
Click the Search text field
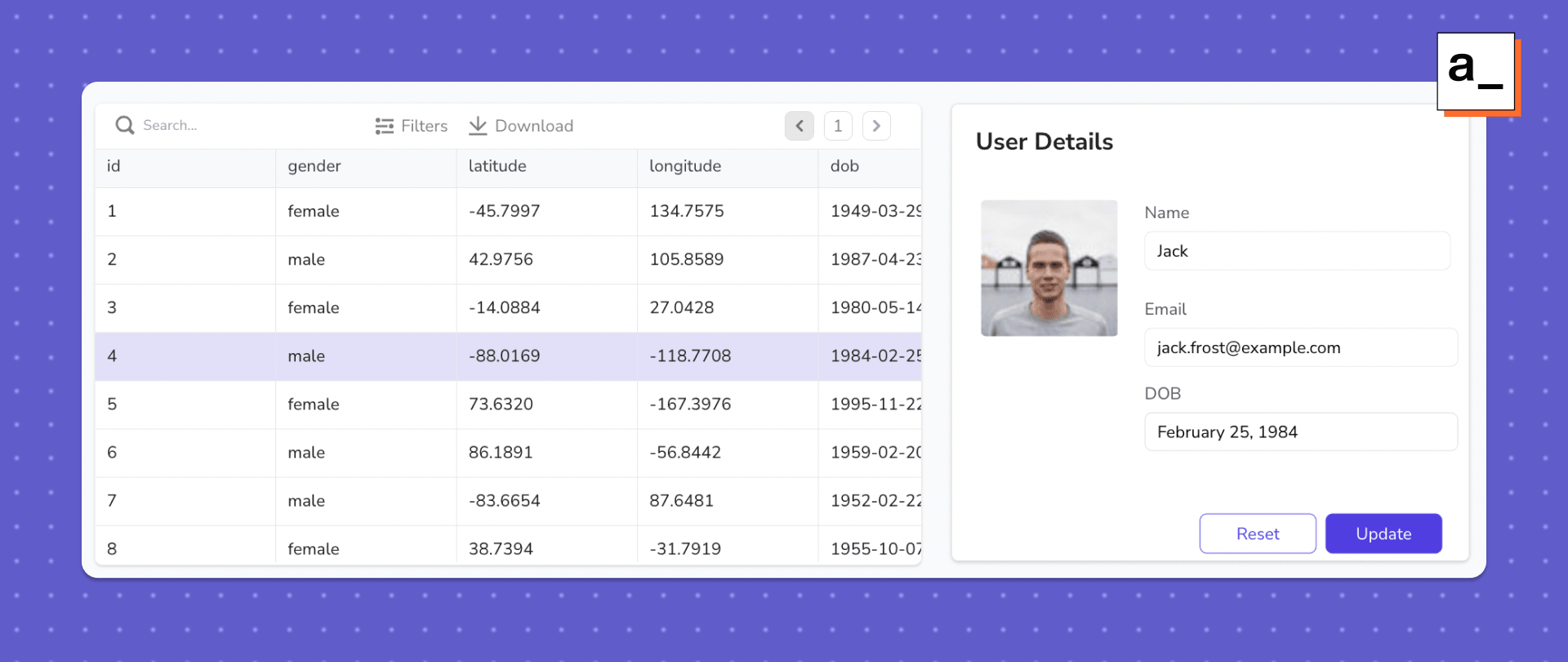(x=245, y=126)
